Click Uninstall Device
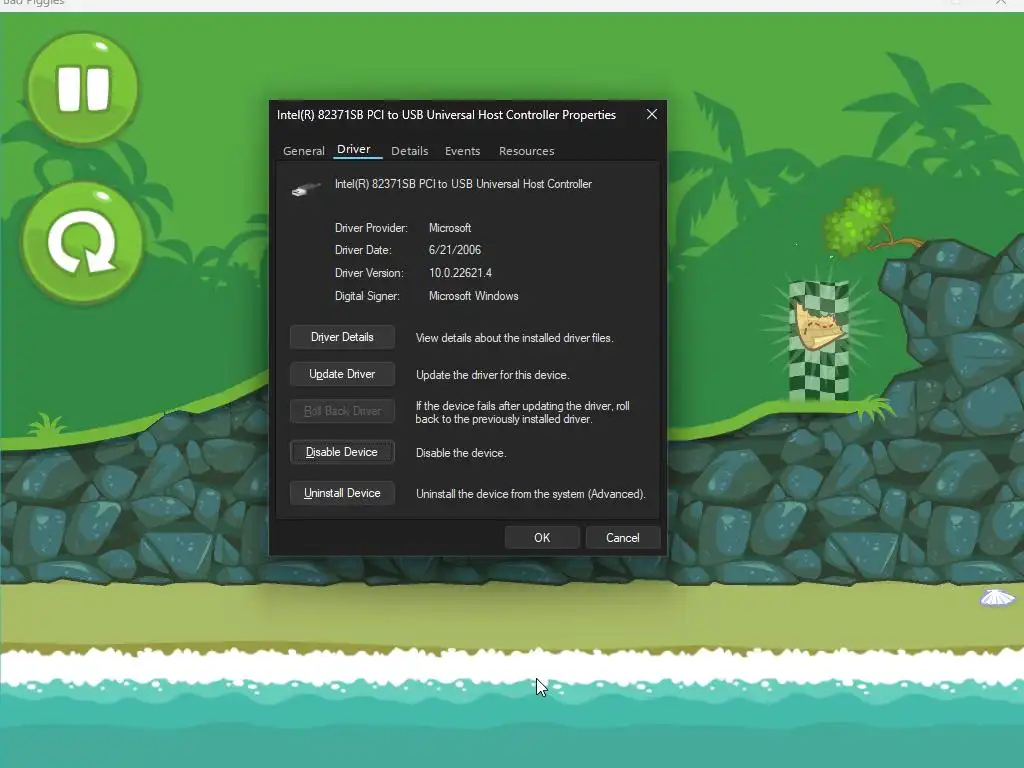This screenshot has height=768, width=1024. pos(342,493)
